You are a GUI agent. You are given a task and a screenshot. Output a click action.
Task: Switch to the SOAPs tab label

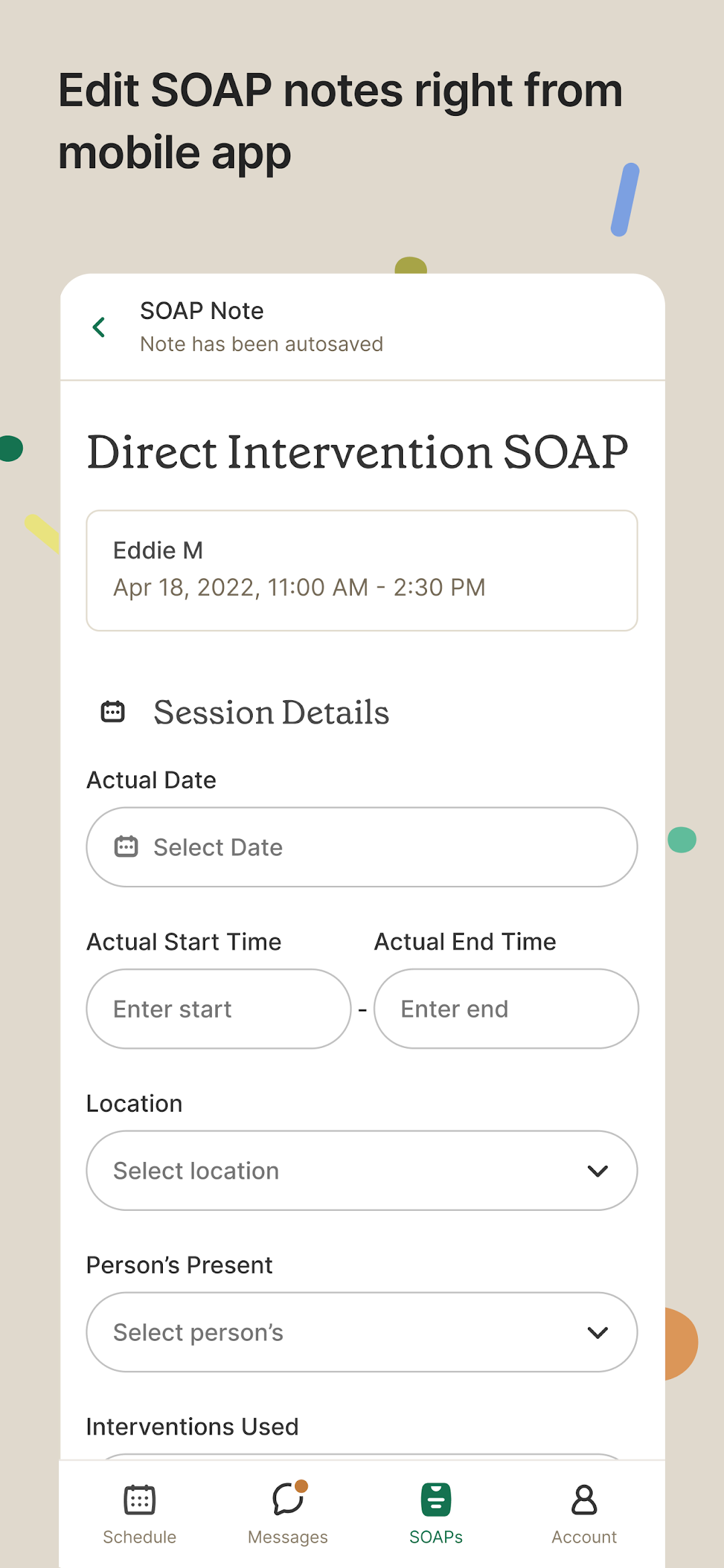(436, 1537)
